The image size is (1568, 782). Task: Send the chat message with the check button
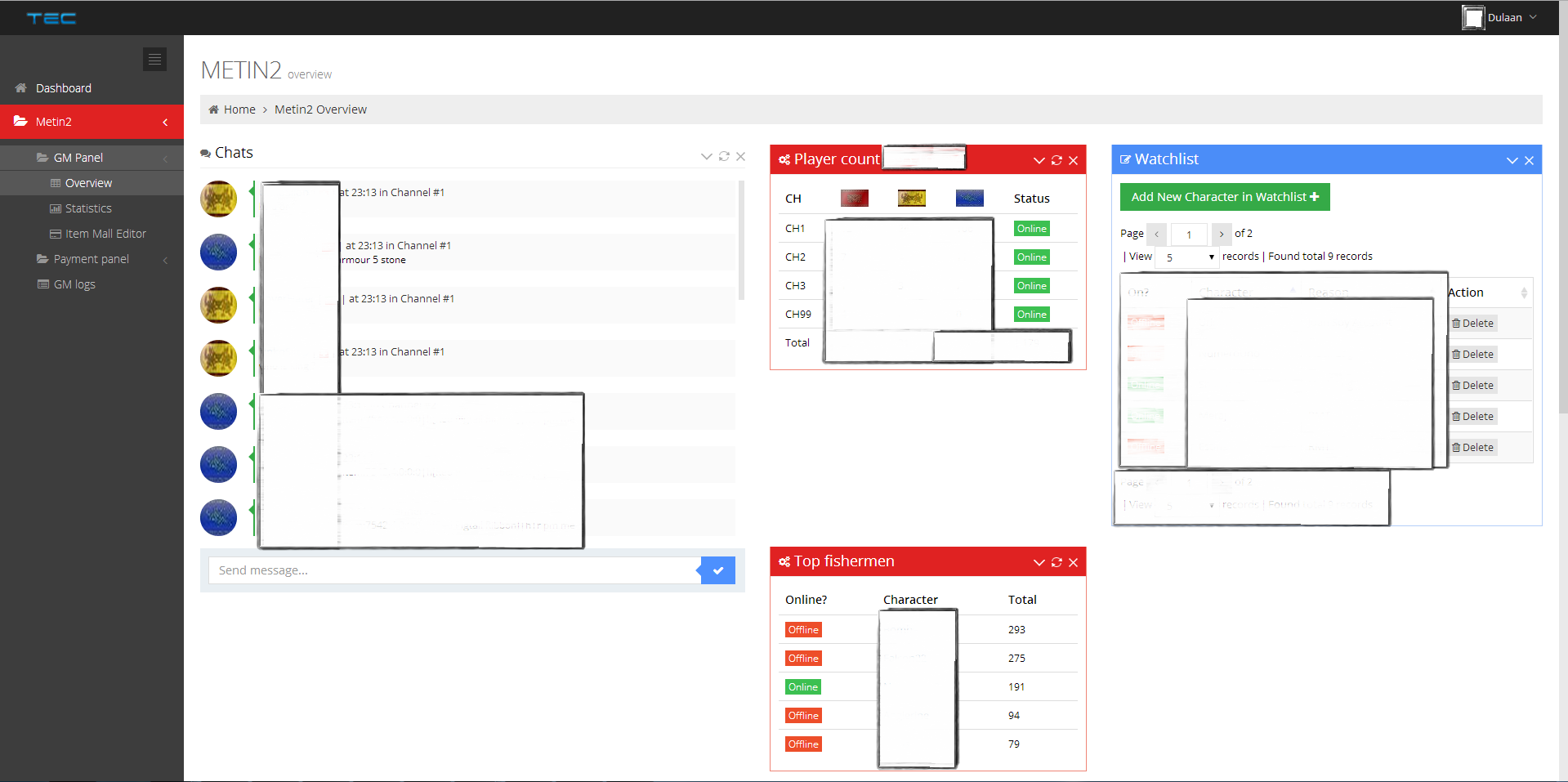click(718, 570)
